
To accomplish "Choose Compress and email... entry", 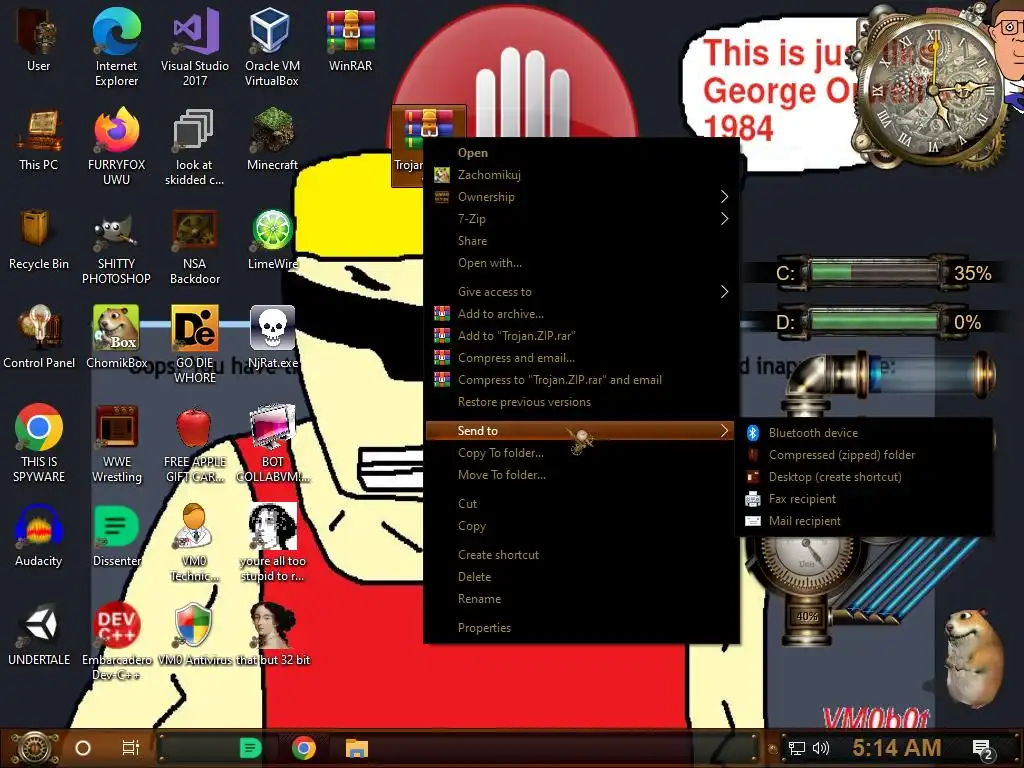I will 581,358.
